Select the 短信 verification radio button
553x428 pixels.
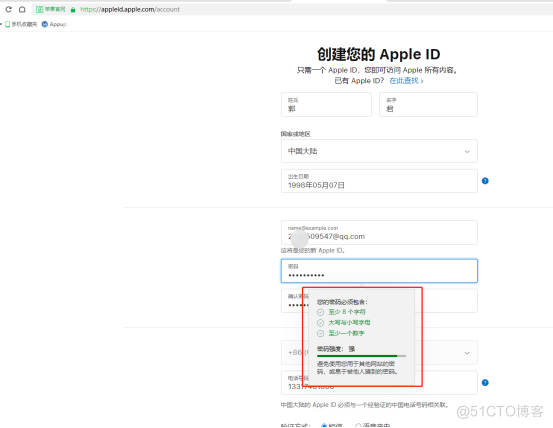click(x=324, y=426)
